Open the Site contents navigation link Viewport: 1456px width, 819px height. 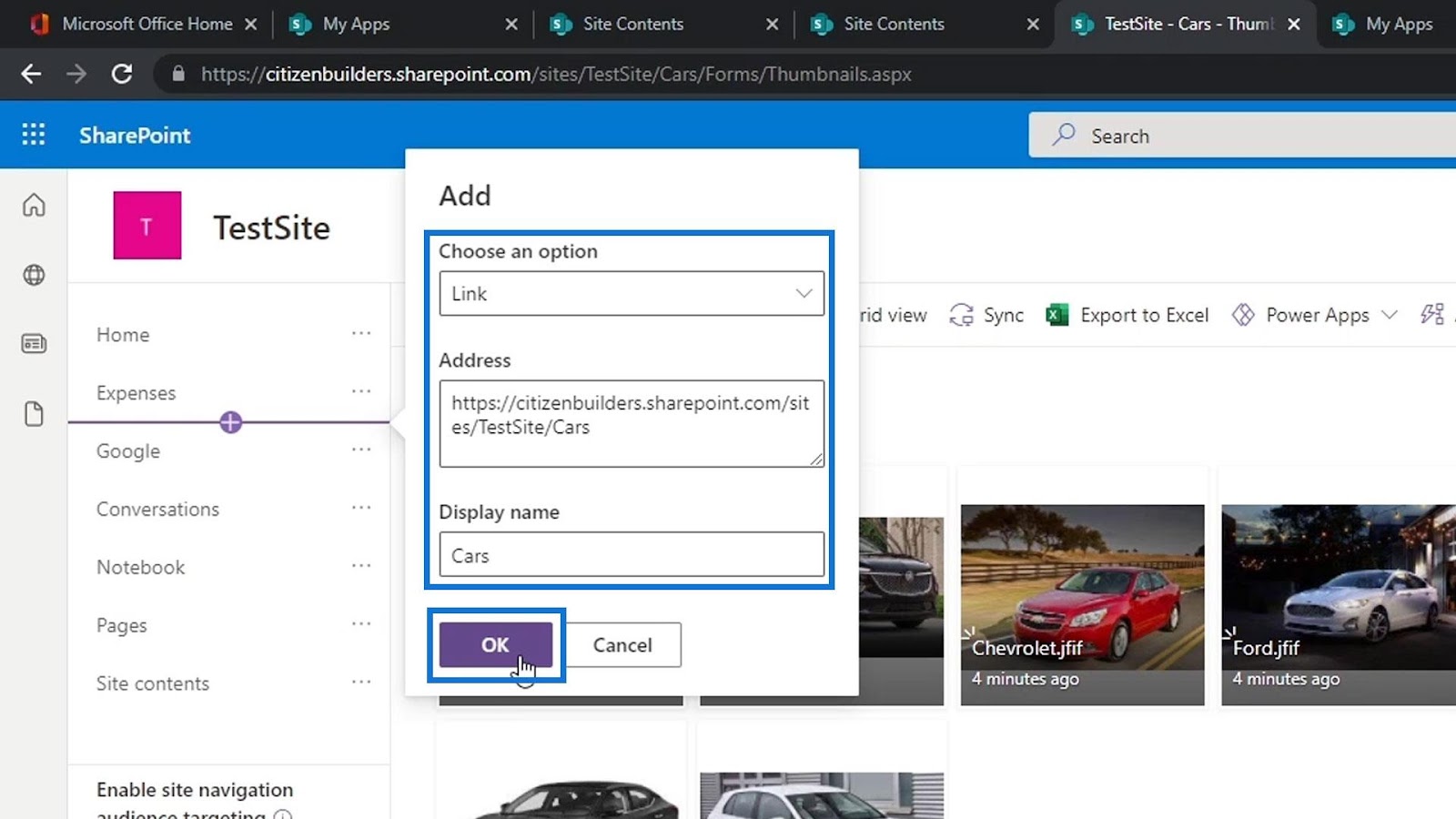click(x=153, y=683)
